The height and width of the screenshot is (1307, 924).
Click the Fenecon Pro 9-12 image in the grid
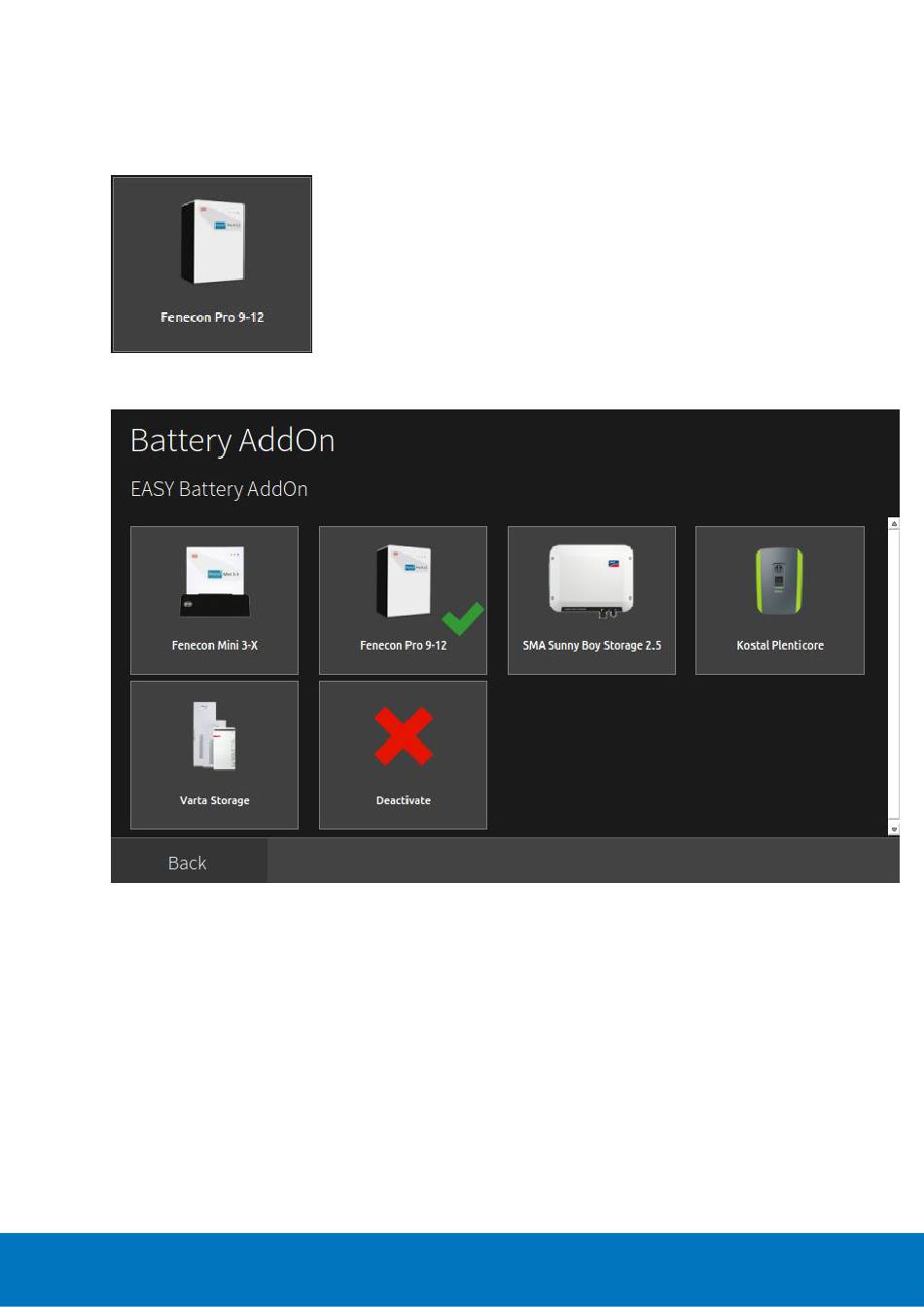pyautogui.click(x=403, y=581)
